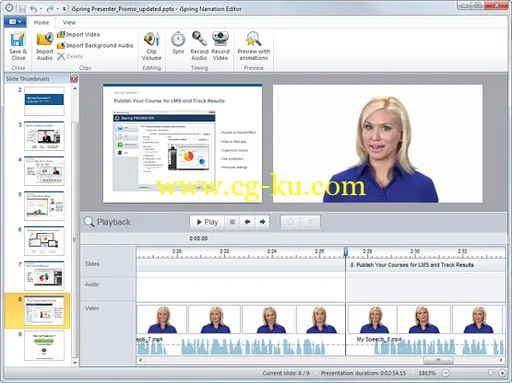512x383 pixels.
Task: Select slide 3 thumbnail
Action: click(x=44, y=136)
